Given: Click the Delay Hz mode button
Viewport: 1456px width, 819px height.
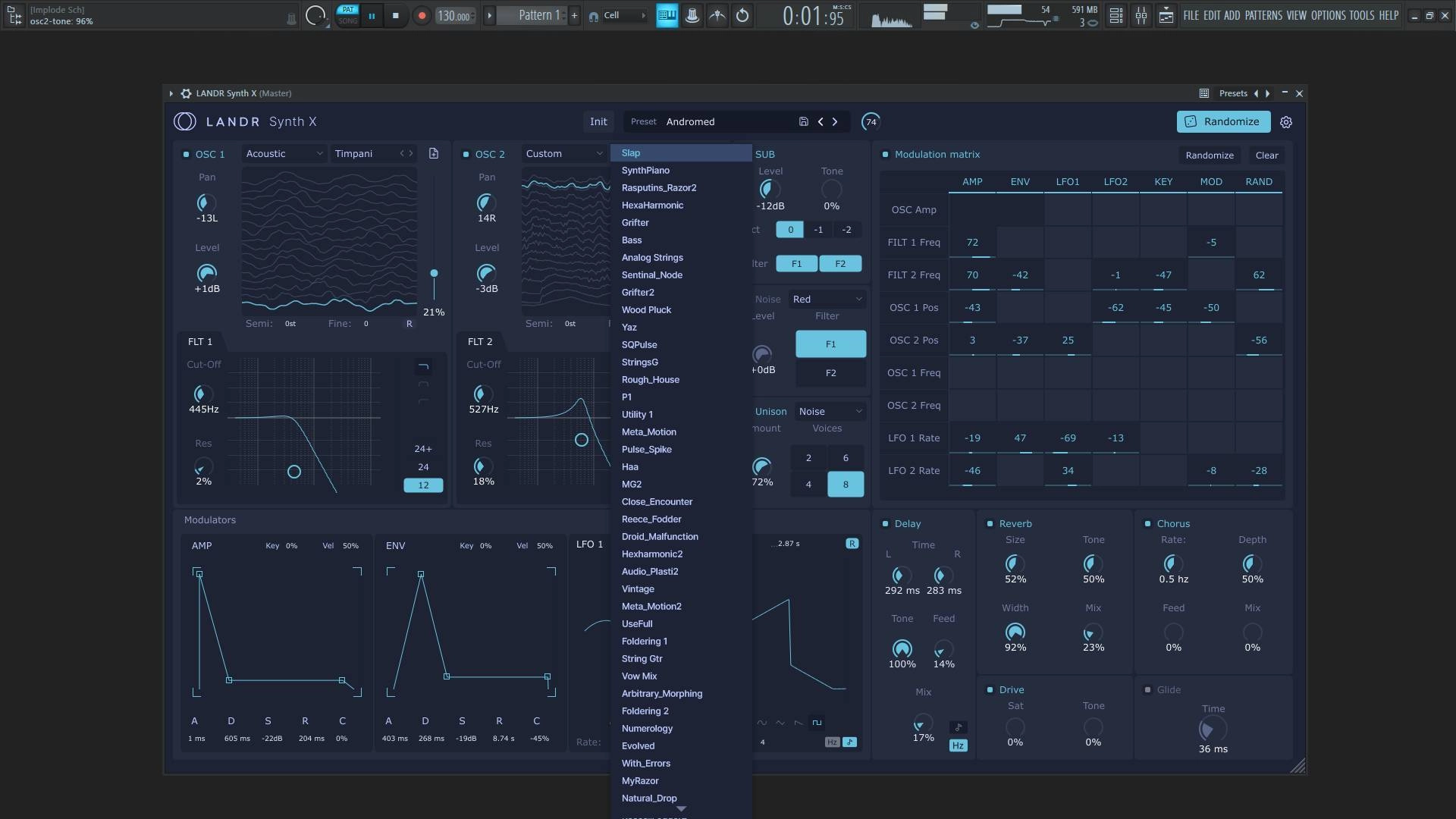Looking at the screenshot, I should coord(959,745).
